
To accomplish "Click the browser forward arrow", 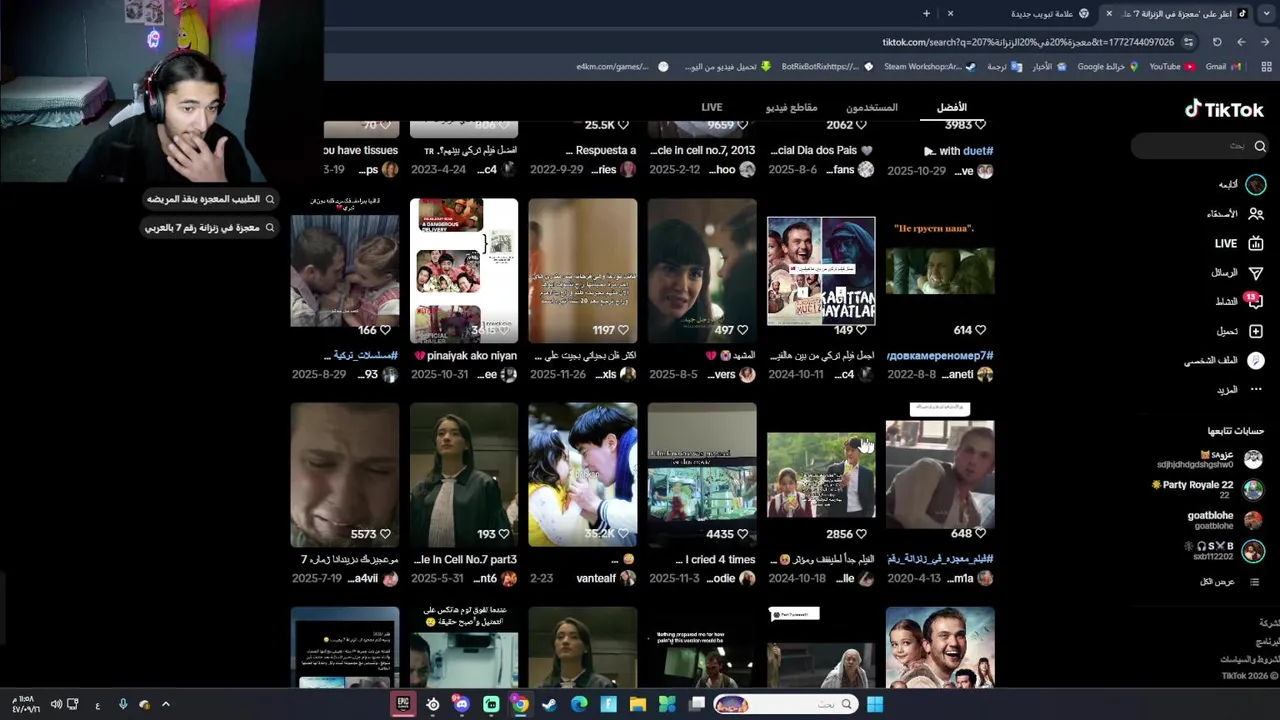I will pos(1265,42).
